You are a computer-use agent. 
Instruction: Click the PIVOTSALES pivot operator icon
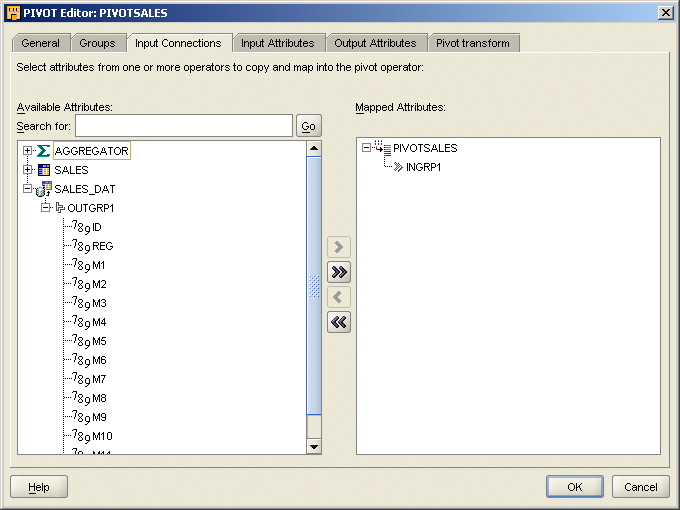pyautogui.click(x=383, y=148)
